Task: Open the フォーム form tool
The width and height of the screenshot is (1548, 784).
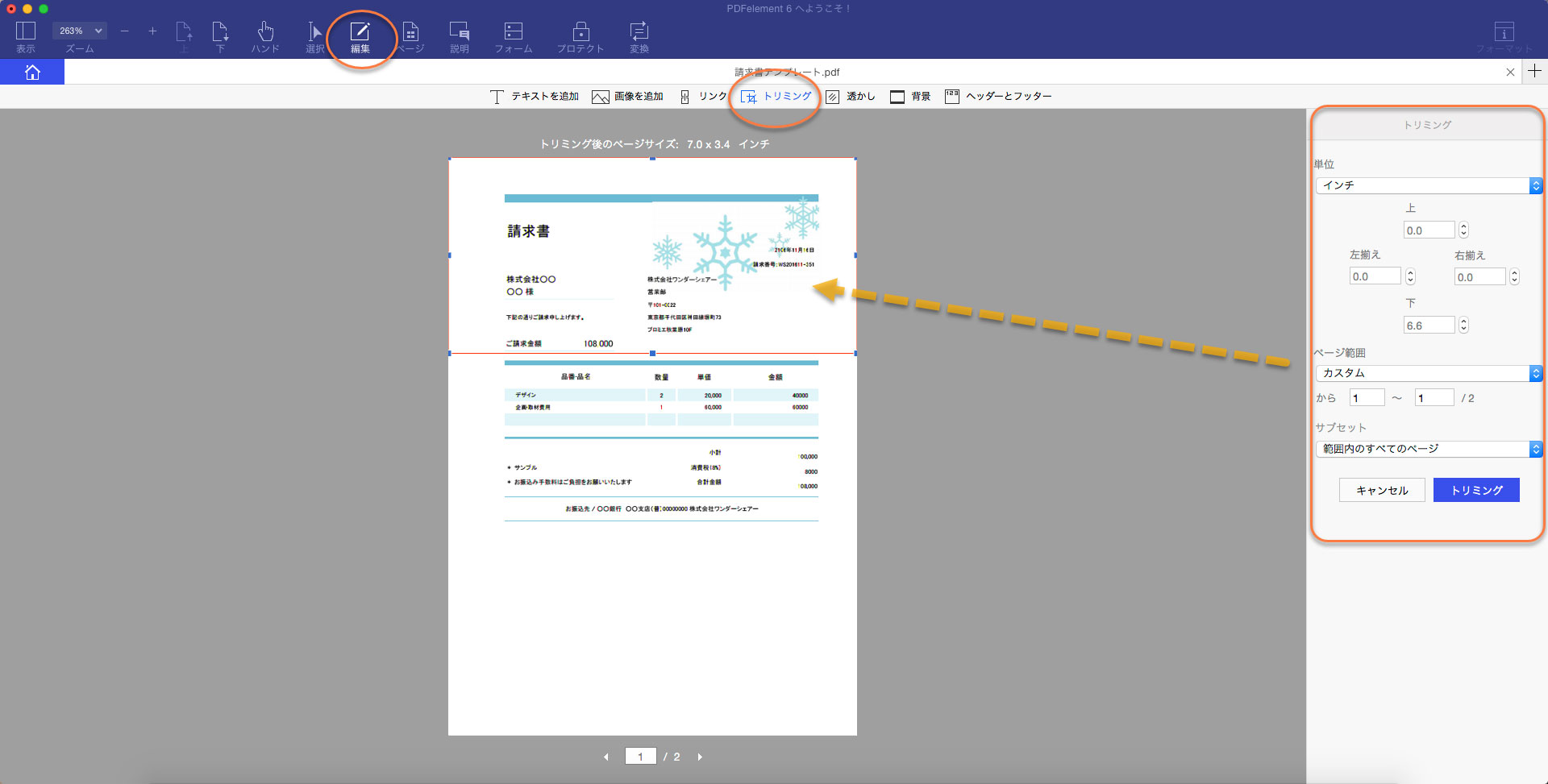Action: 514,37
